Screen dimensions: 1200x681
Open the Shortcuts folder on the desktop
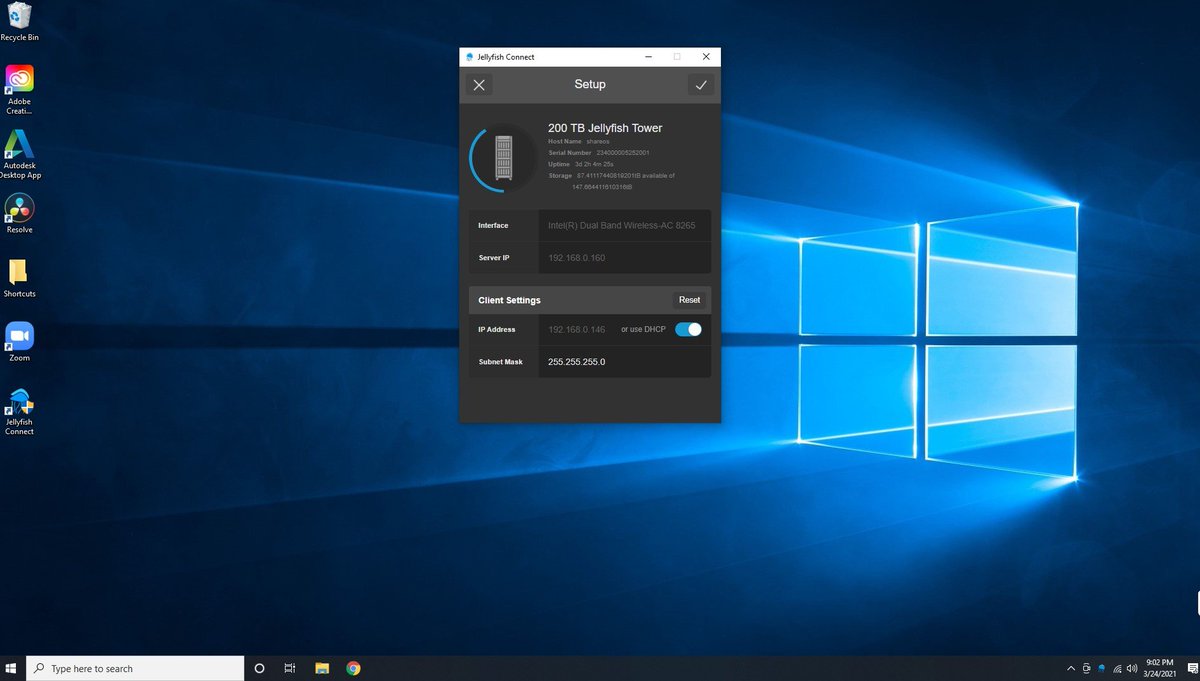coord(19,278)
